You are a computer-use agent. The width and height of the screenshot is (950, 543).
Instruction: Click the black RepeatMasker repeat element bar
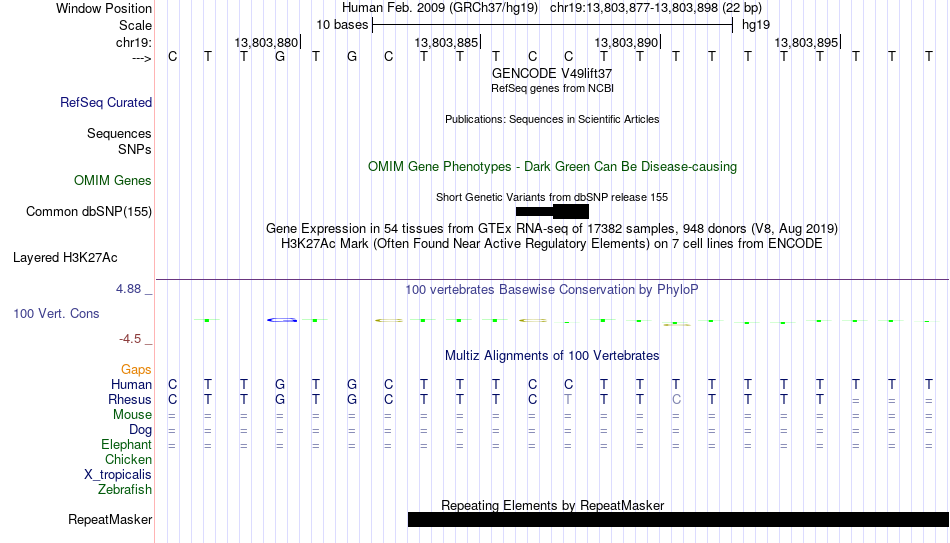[x=679, y=519]
